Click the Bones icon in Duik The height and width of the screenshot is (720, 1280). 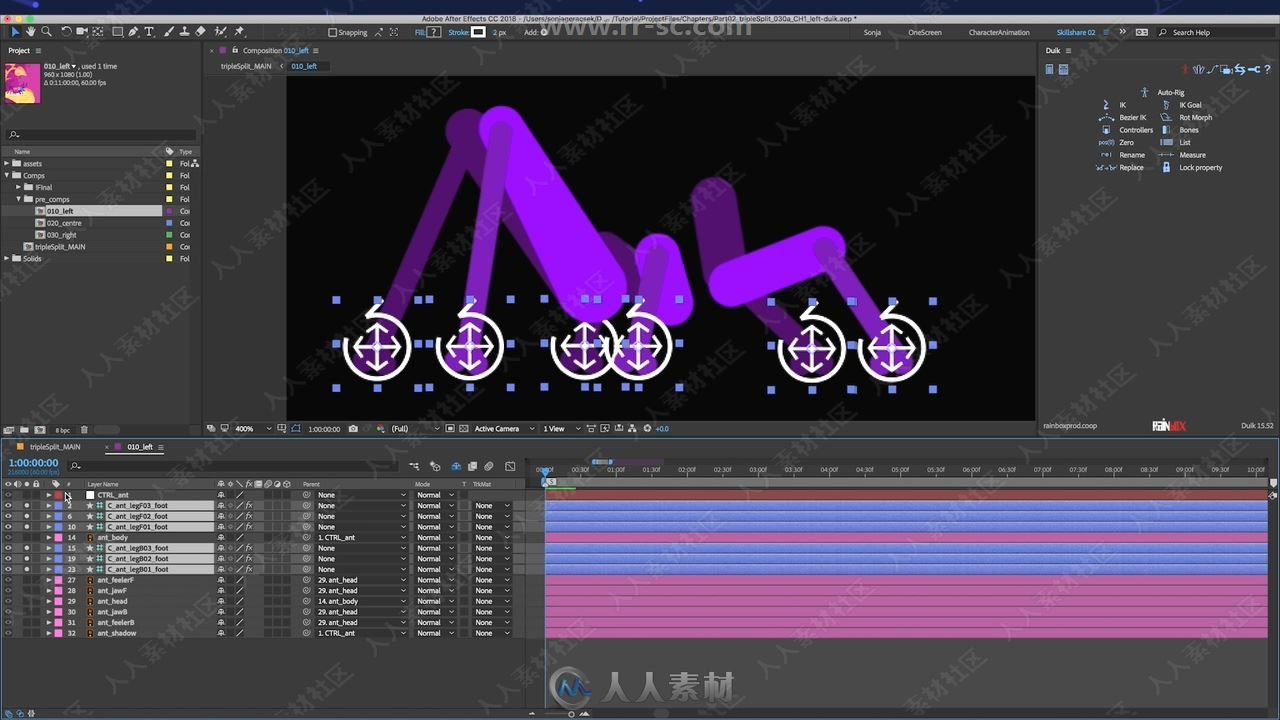pos(1166,130)
